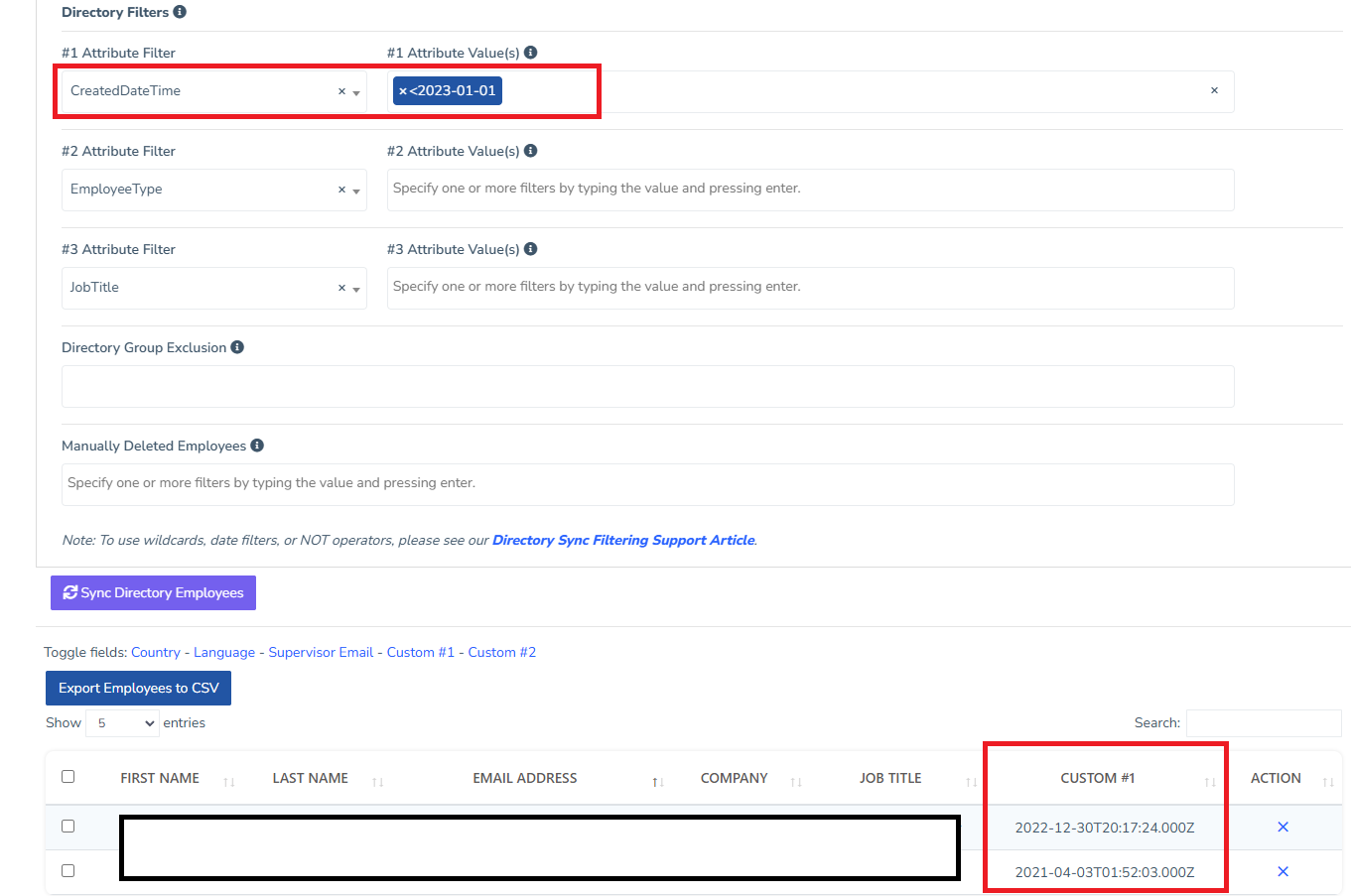1351x896 pixels.
Task: Click the Directory Filters info icon
Action: coord(180,12)
